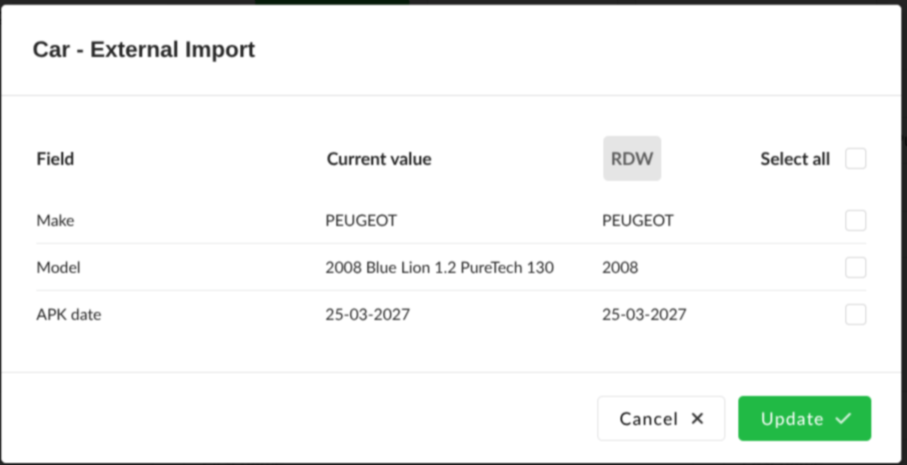Click PEUGEOT in the Current value column
This screenshot has height=465, width=907.
coord(361,220)
